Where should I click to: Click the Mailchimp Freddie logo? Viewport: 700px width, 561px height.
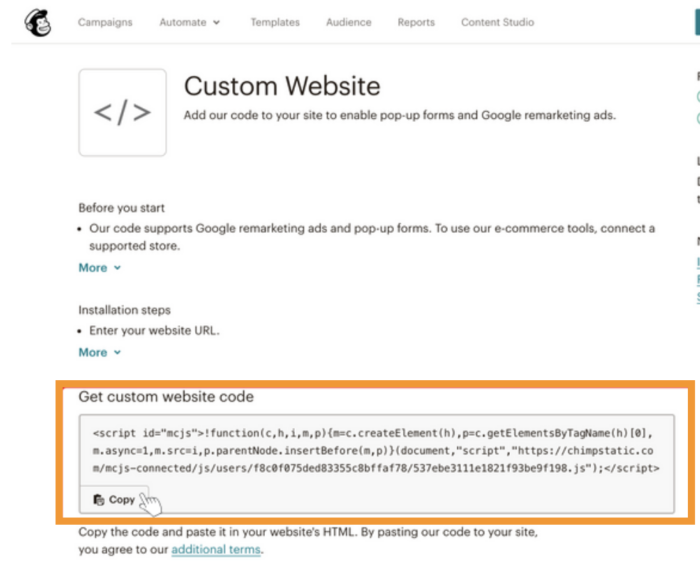click(x=38, y=23)
